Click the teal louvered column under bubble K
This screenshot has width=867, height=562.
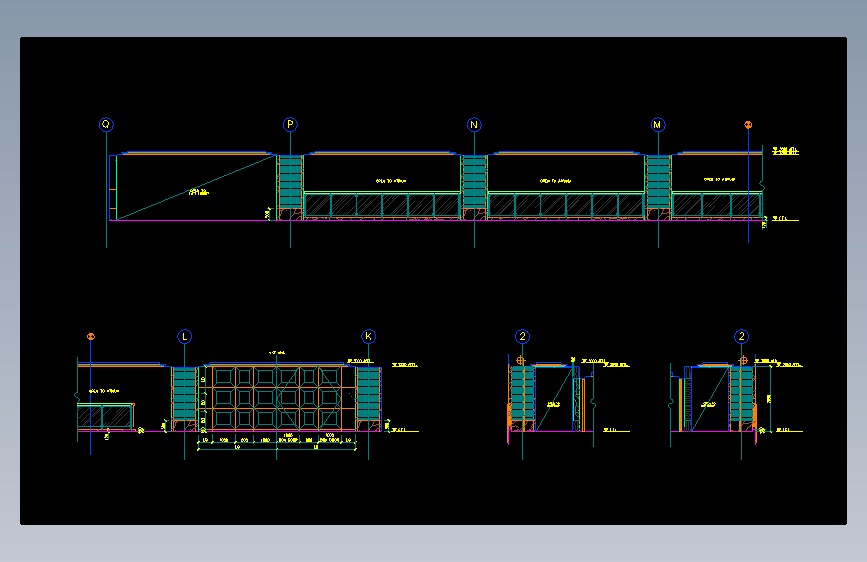pyautogui.click(x=368, y=394)
